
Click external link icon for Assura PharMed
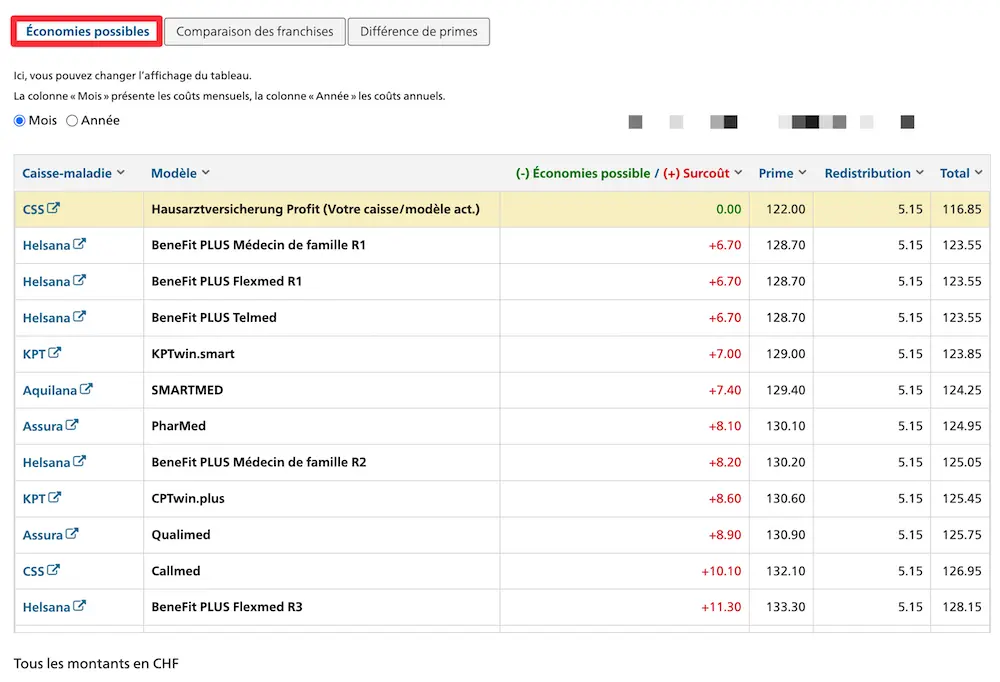[x=72, y=425]
